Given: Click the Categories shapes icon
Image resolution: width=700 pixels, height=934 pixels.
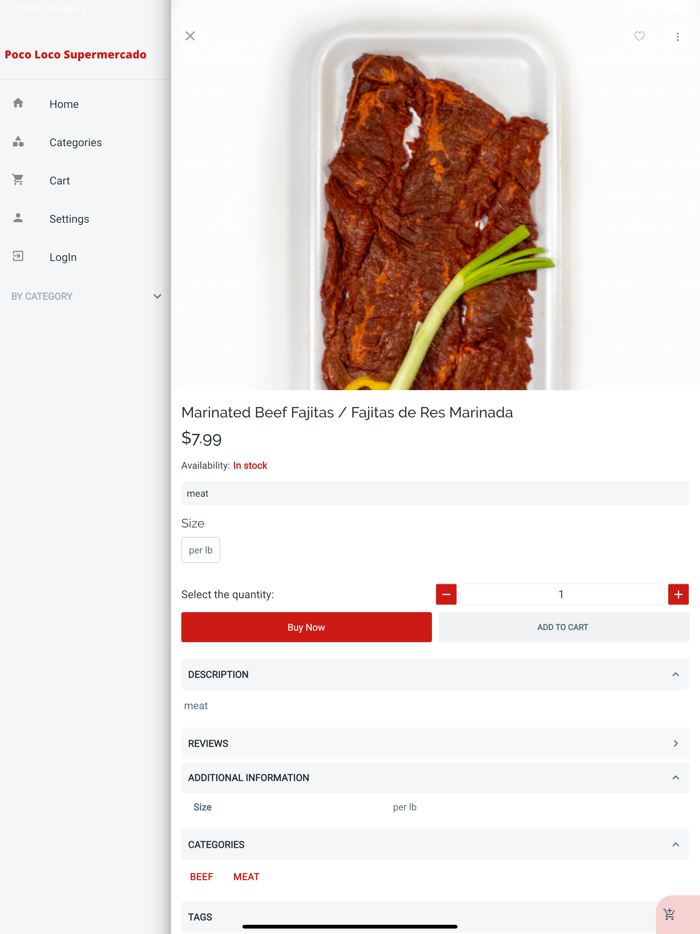Looking at the screenshot, I should tap(18, 142).
